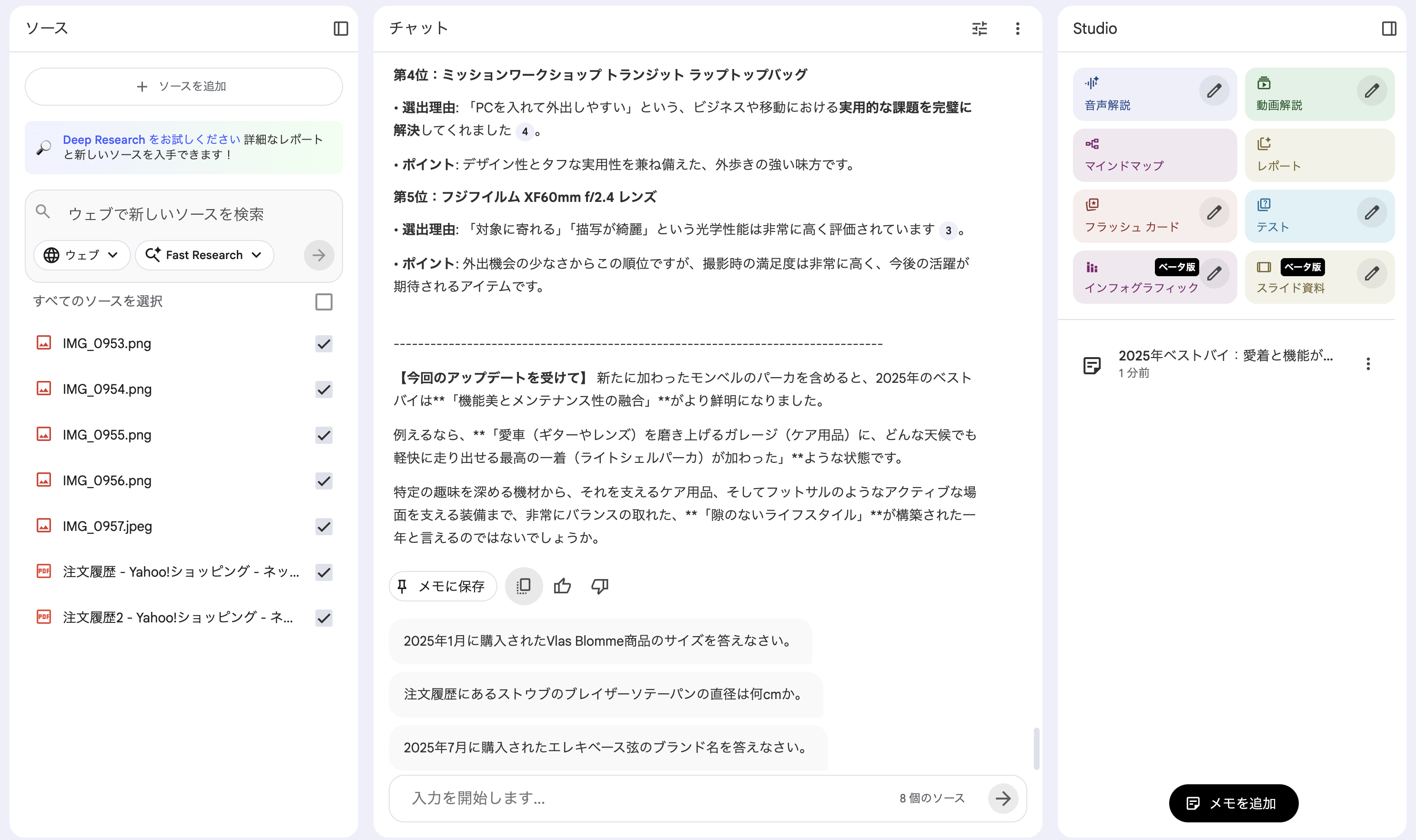1416x840 pixels.
Task: Click the PDF icon of 注文履歴 source
Action: 44,571
